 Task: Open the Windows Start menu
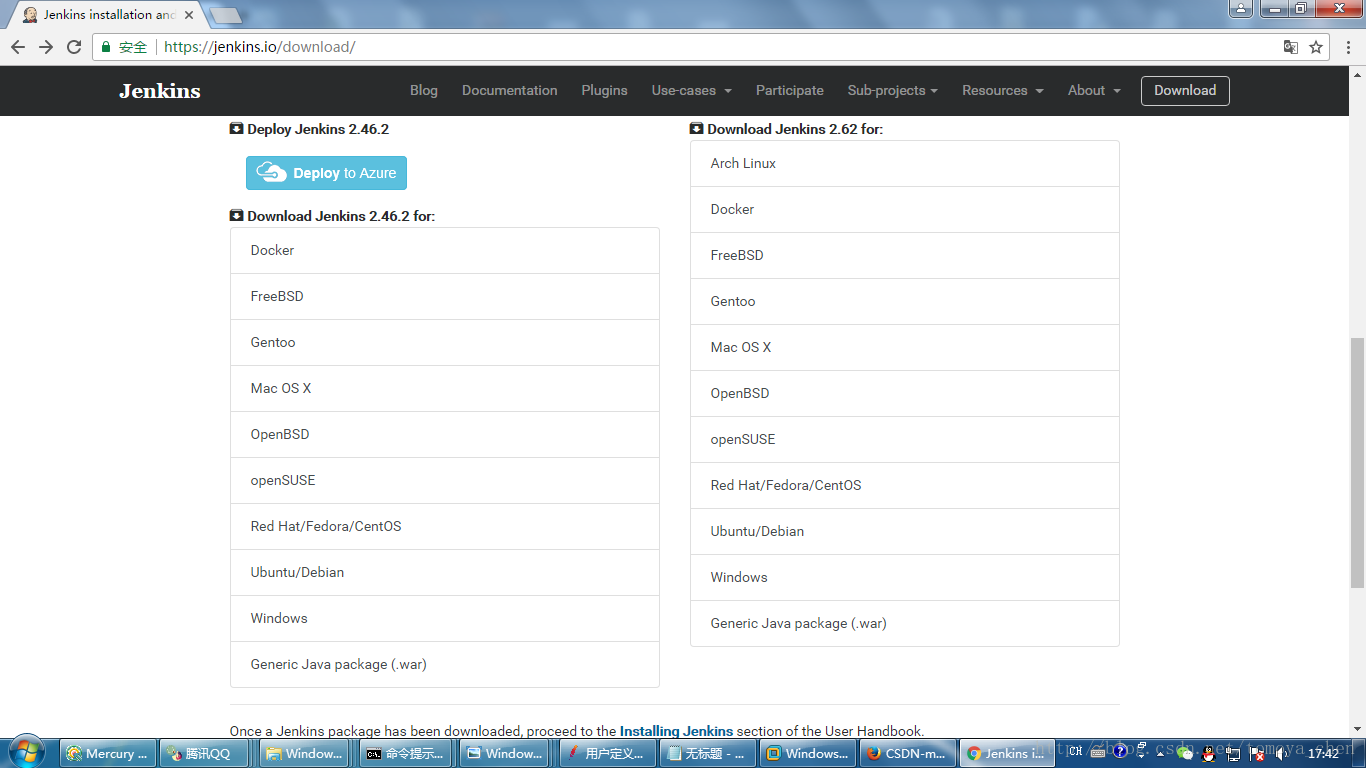coord(27,752)
